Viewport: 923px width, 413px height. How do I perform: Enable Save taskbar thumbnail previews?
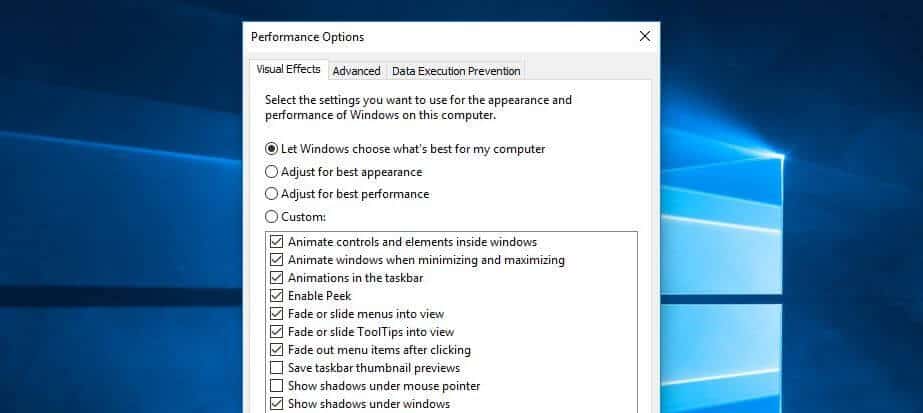pos(276,368)
